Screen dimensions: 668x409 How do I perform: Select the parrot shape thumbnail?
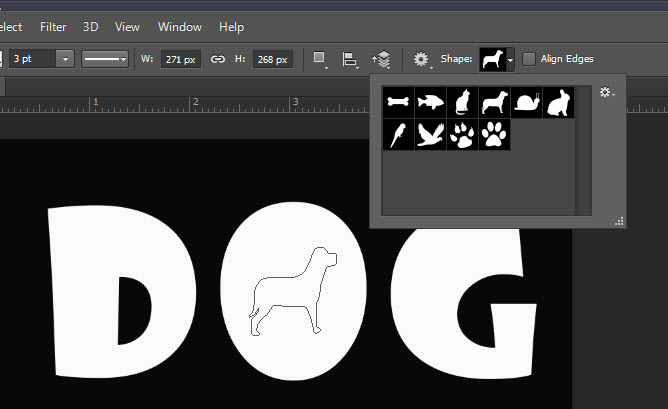click(x=398, y=135)
